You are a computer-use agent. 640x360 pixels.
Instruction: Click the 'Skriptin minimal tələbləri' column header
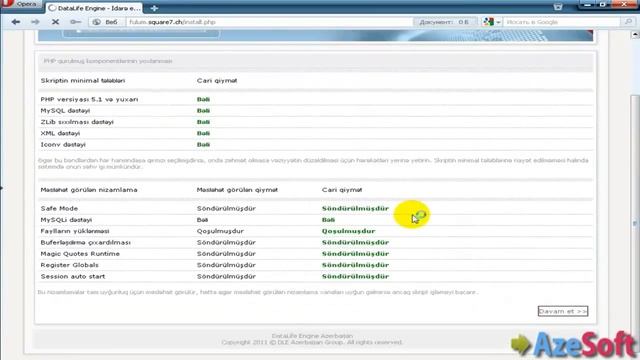coord(83,80)
